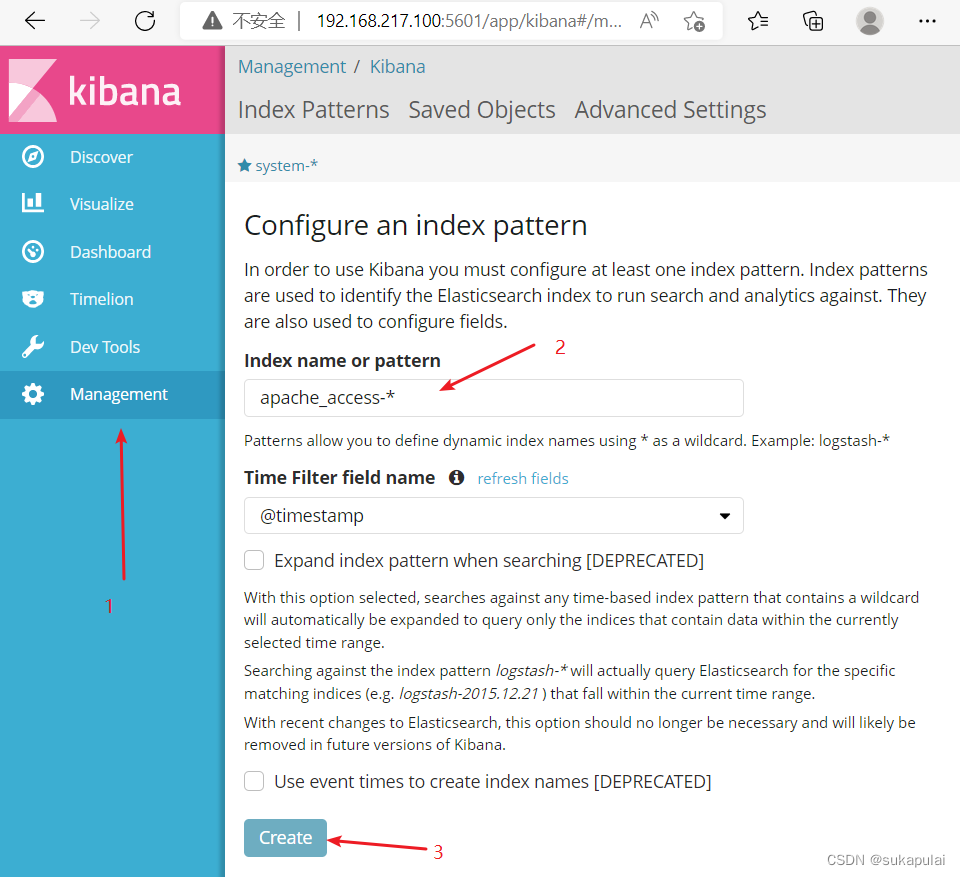
Task: Open the Saved Objects tab
Action: coord(482,110)
